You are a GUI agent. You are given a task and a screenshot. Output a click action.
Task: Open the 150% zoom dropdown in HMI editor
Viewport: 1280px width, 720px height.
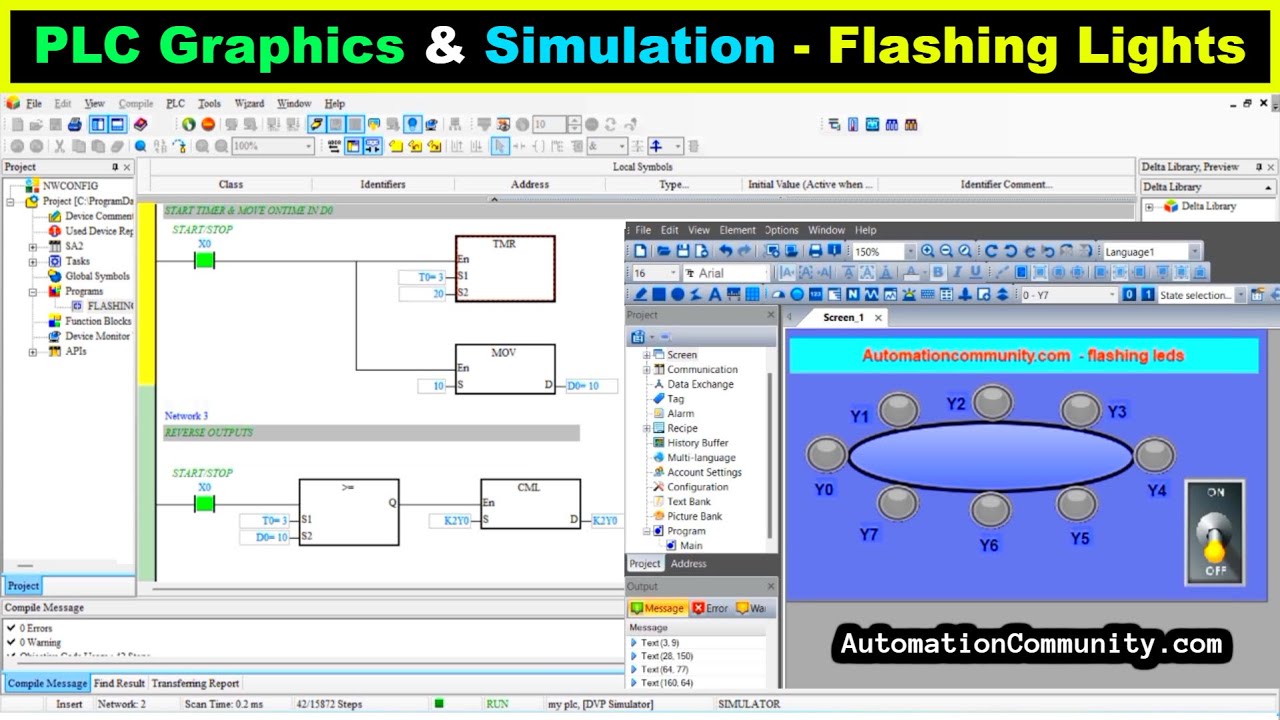[x=912, y=251]
